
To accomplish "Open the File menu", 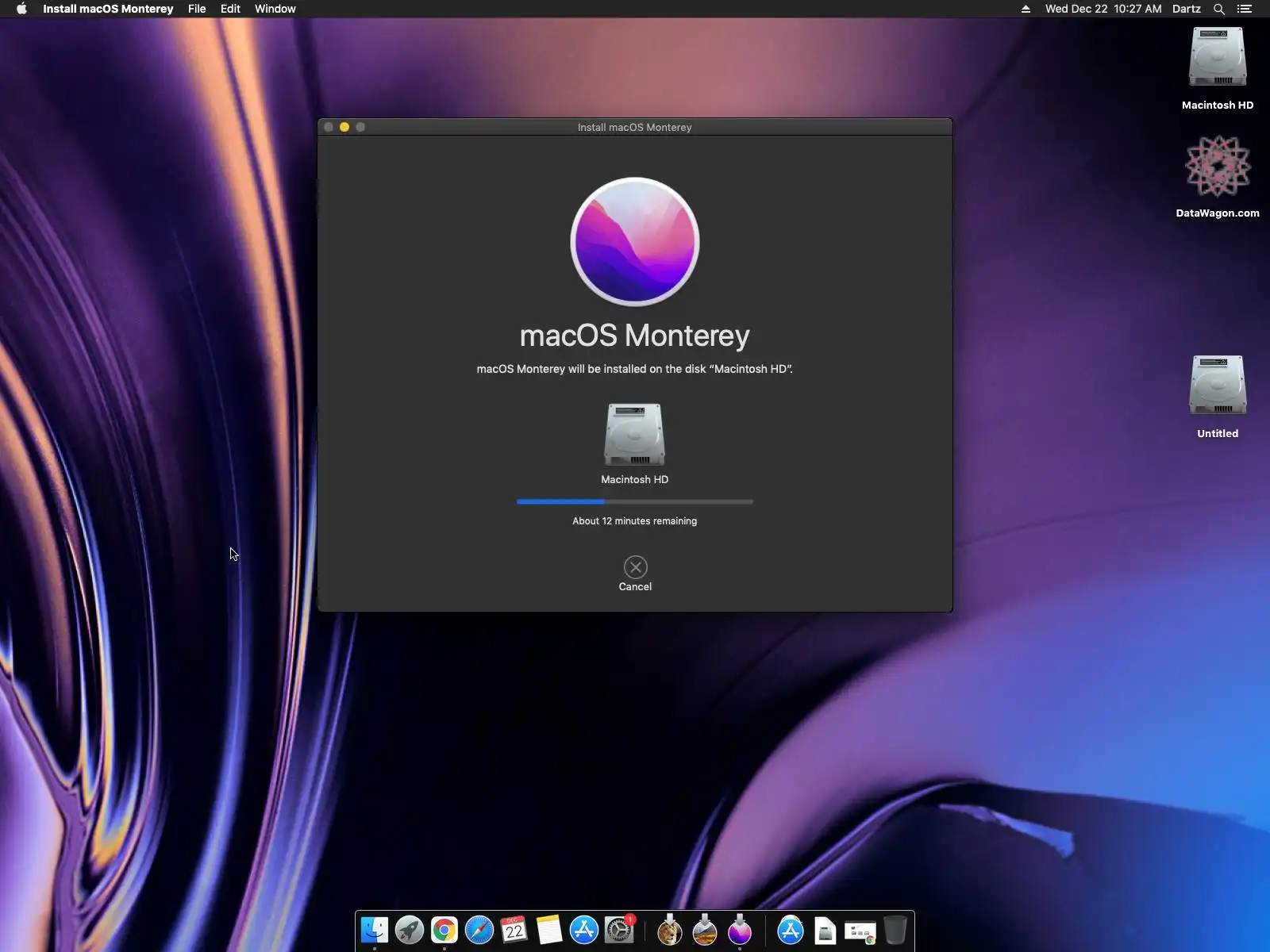I will [x=197, y=9].
